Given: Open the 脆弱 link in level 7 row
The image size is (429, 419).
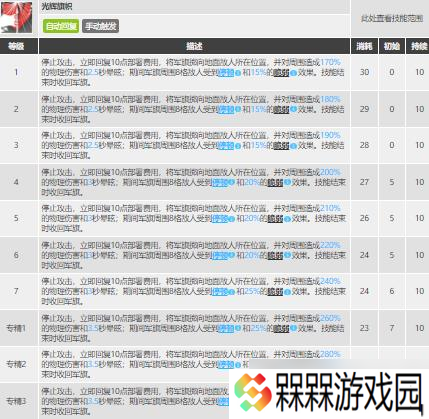Looking at the screenshot, I should pos(275,292).
